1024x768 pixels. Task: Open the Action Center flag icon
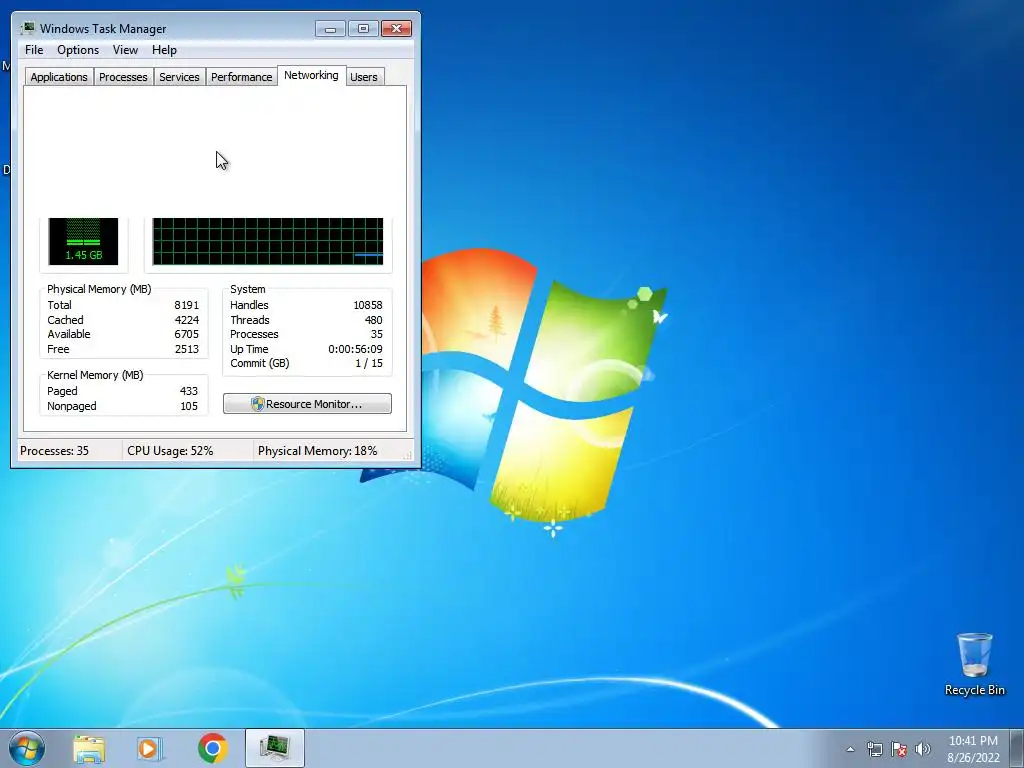(899, 749)
